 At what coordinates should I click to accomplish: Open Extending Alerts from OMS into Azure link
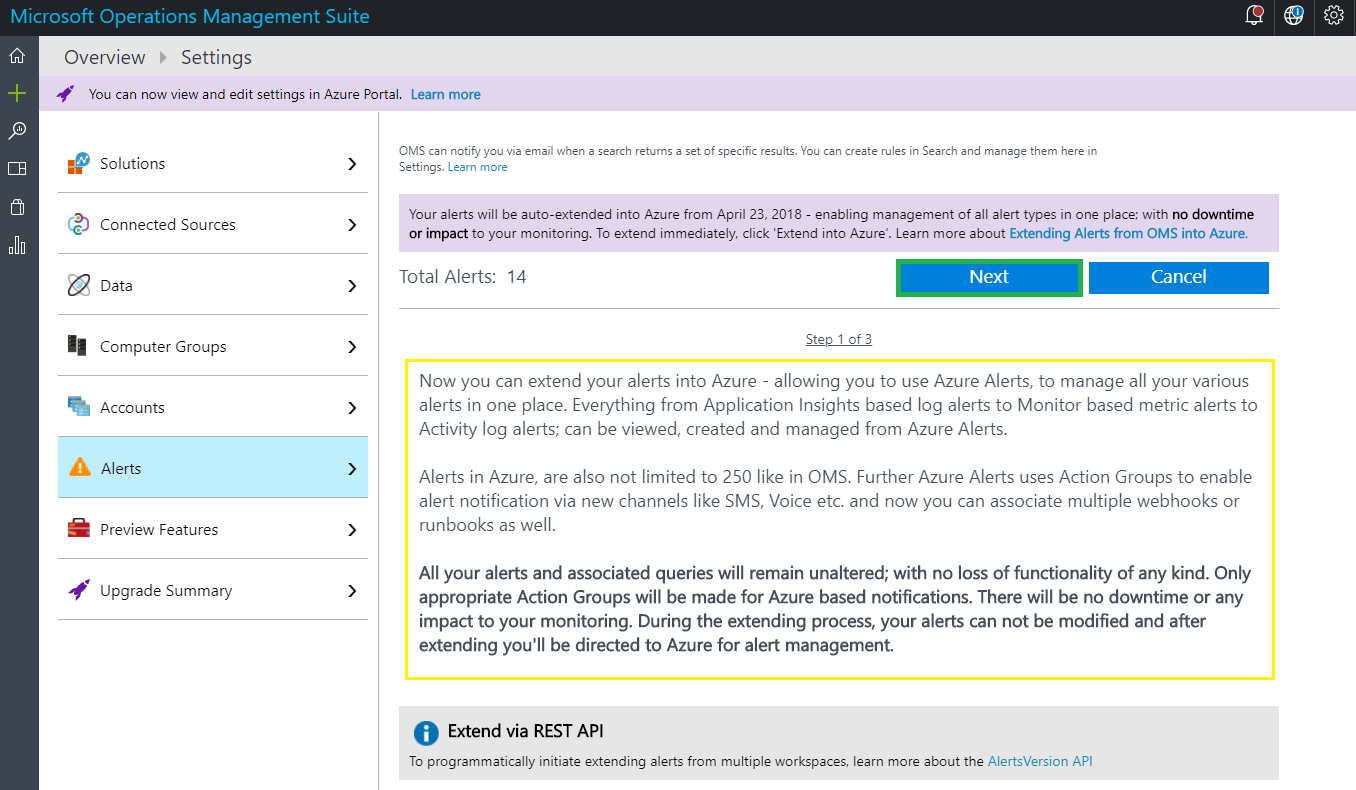(x=1128, y=233)
